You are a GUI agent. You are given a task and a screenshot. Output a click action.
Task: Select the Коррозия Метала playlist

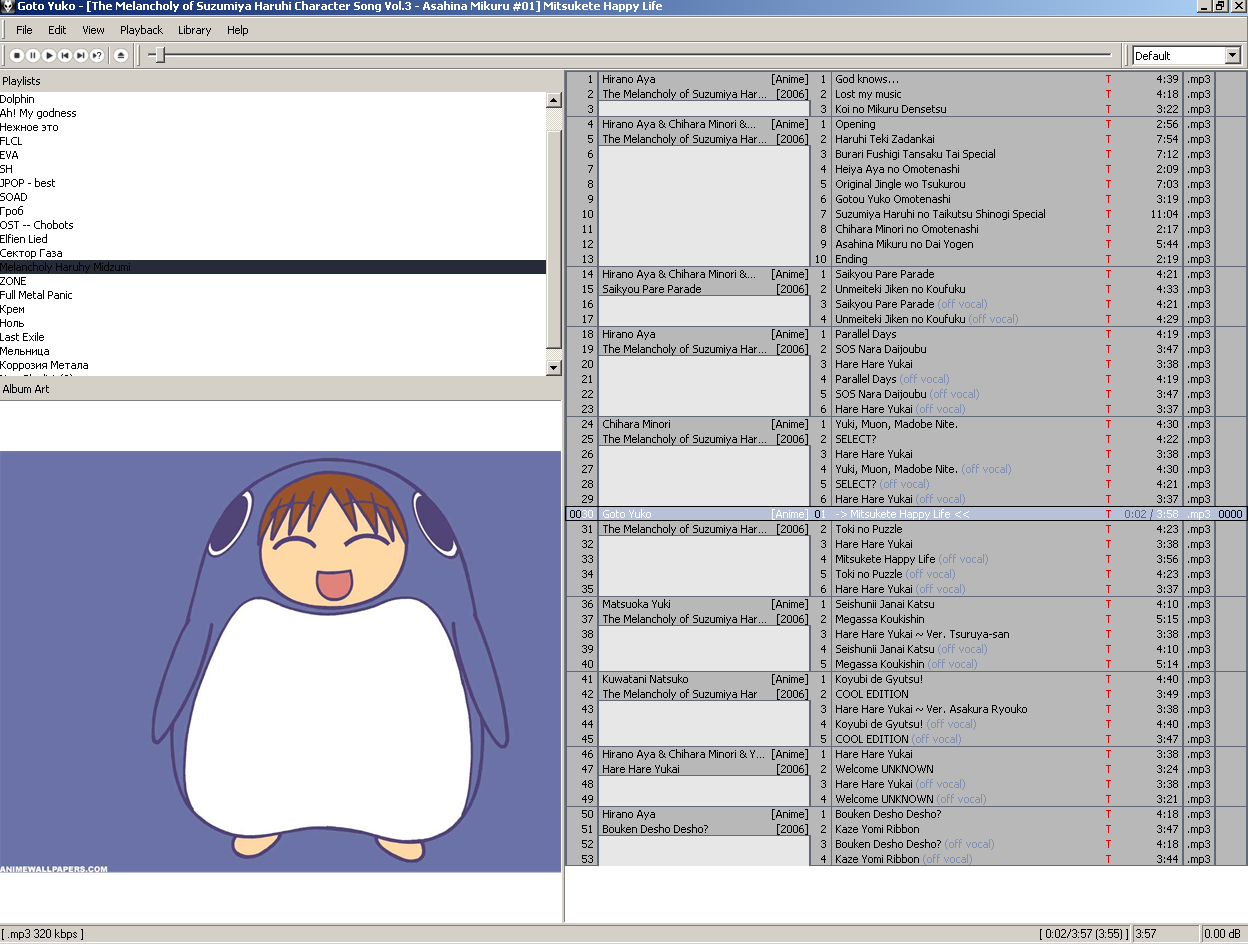(x=273, y=365)
